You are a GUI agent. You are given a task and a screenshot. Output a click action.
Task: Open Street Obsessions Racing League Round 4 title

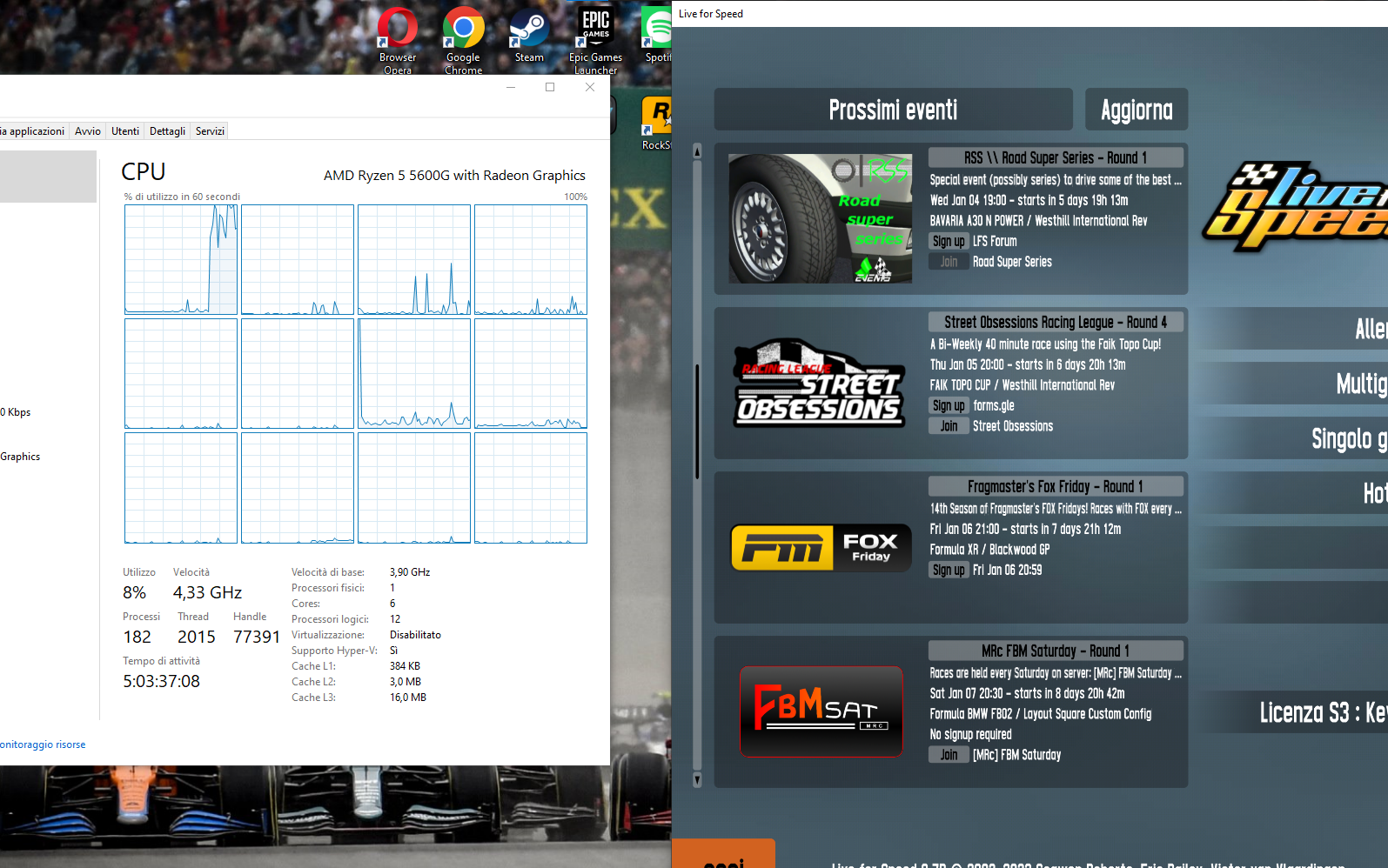[x=1056, y=322]
